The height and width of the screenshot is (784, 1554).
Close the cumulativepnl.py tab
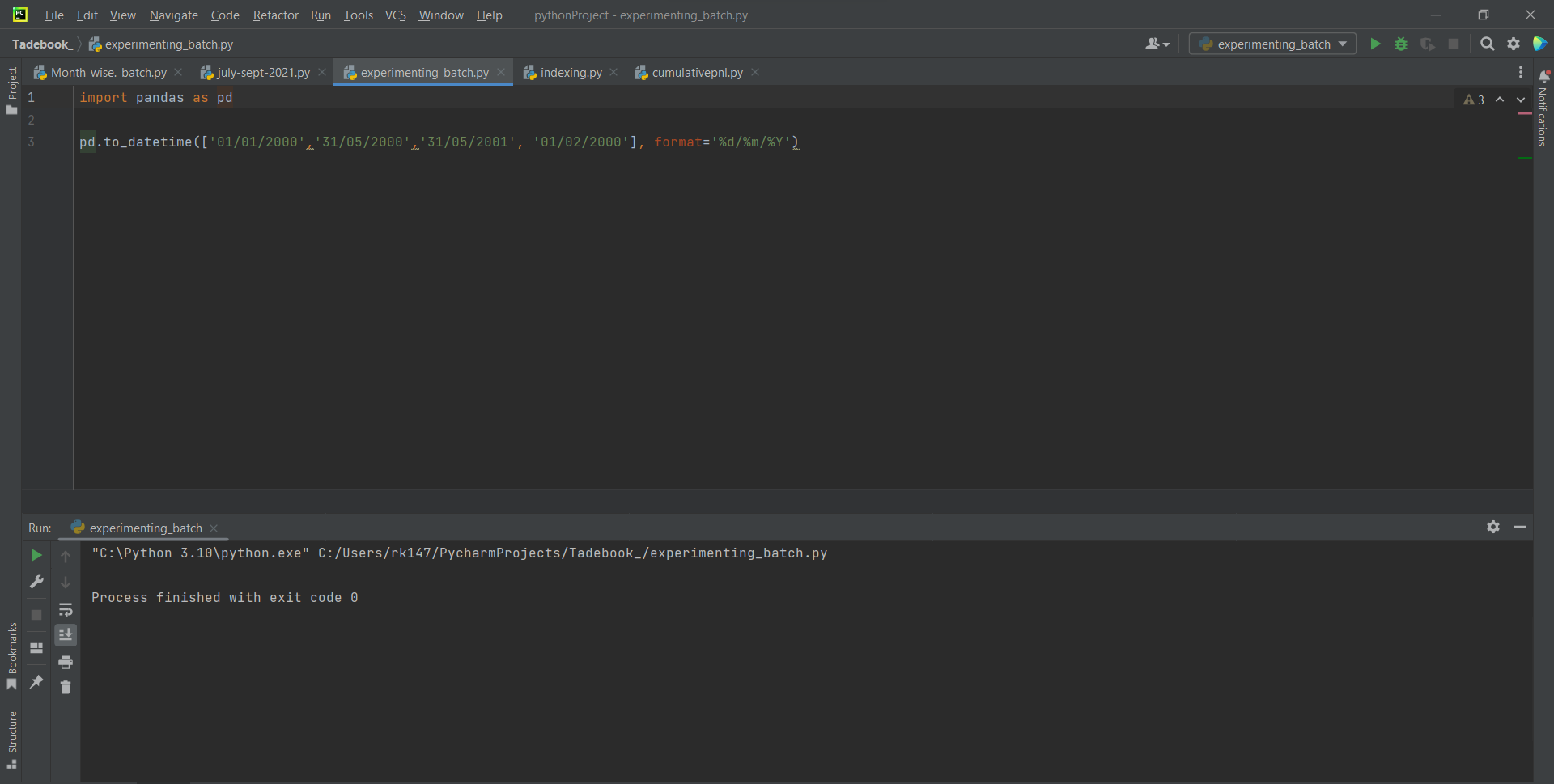coord(755,72)
